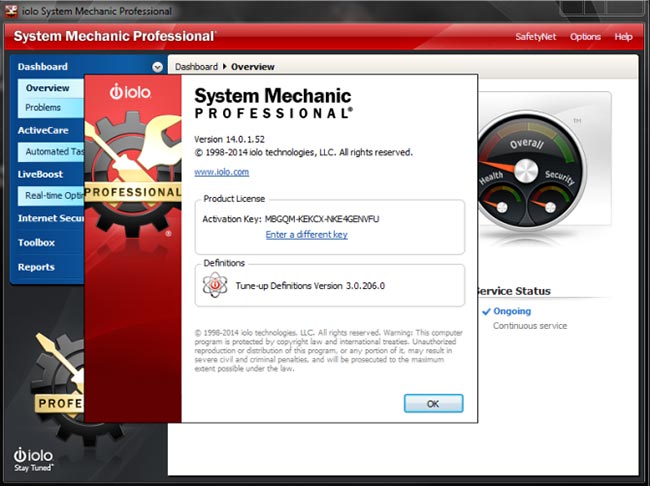Image resolution: width=650 pixels, height=486 pixels.
Task: Click the Ongoing service status checkmark
Action: (x=486, y=311)
